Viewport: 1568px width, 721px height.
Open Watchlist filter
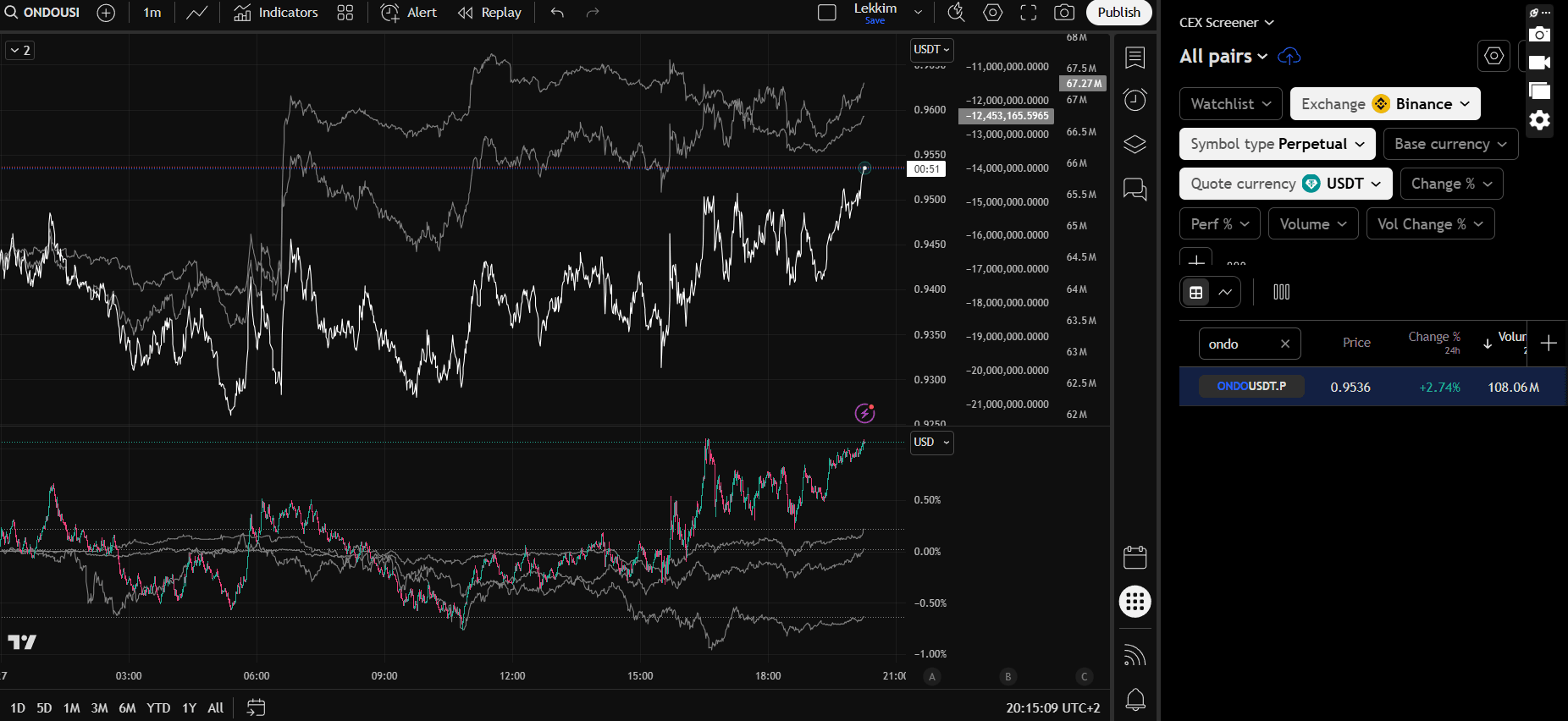[1231, 104]
